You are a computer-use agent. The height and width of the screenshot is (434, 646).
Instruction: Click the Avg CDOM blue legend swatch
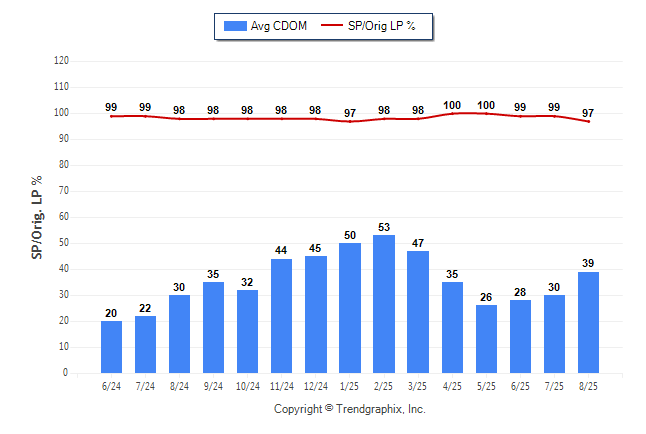[x=235, y=26]
